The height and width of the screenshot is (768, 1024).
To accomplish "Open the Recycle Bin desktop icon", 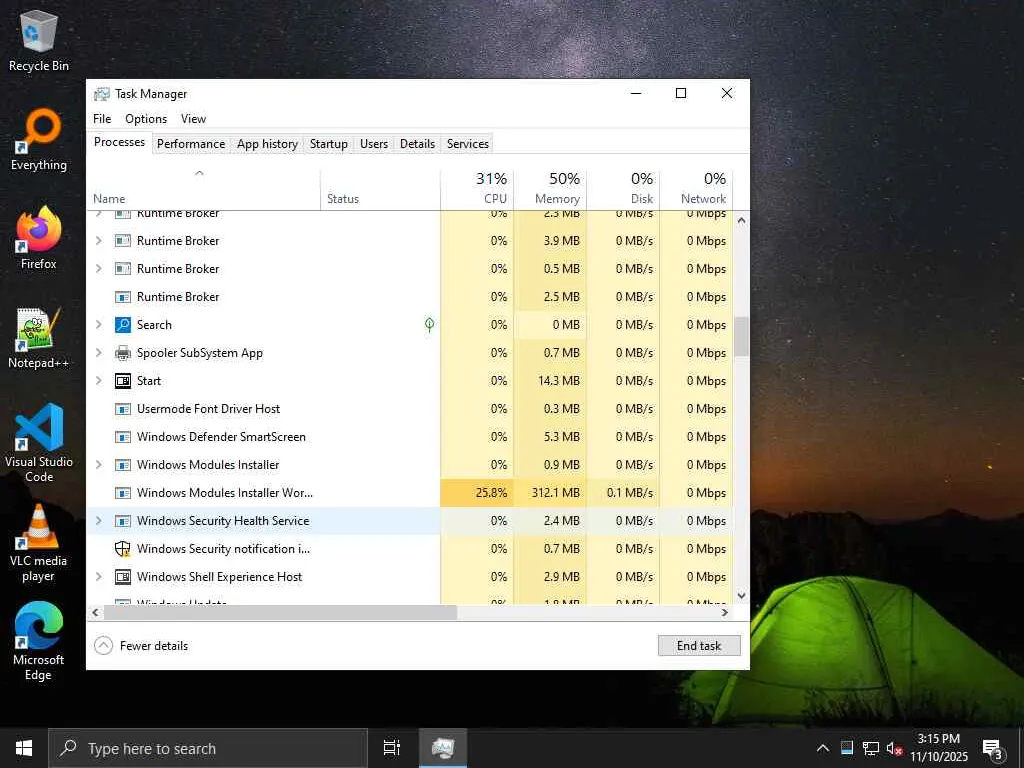I will click(x=39, y=40).
